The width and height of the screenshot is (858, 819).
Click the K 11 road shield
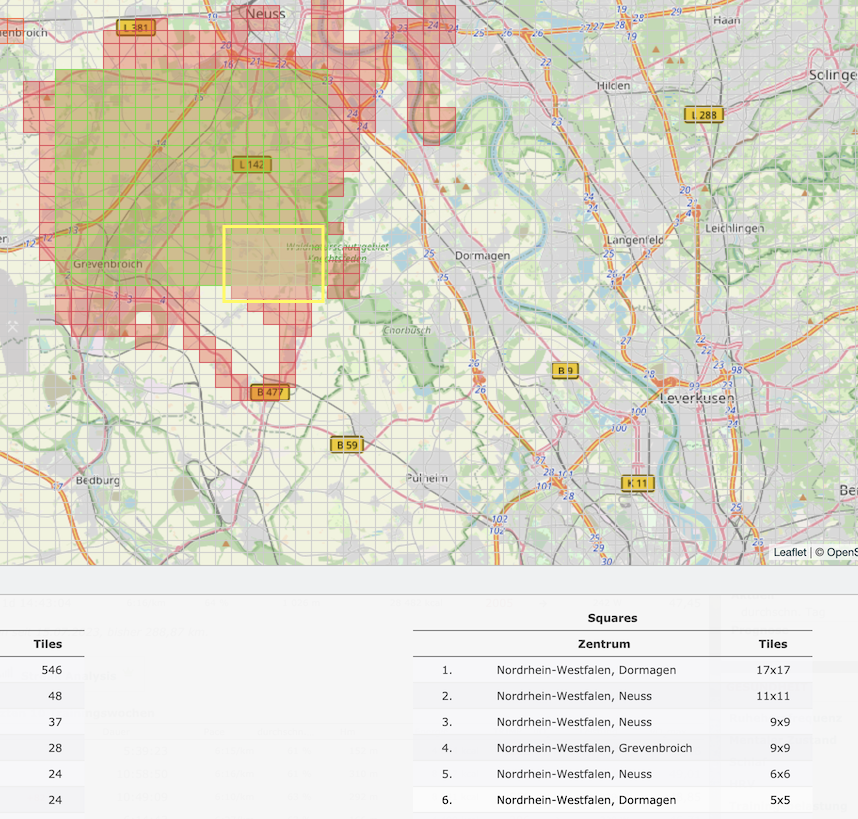pos(637,484)
